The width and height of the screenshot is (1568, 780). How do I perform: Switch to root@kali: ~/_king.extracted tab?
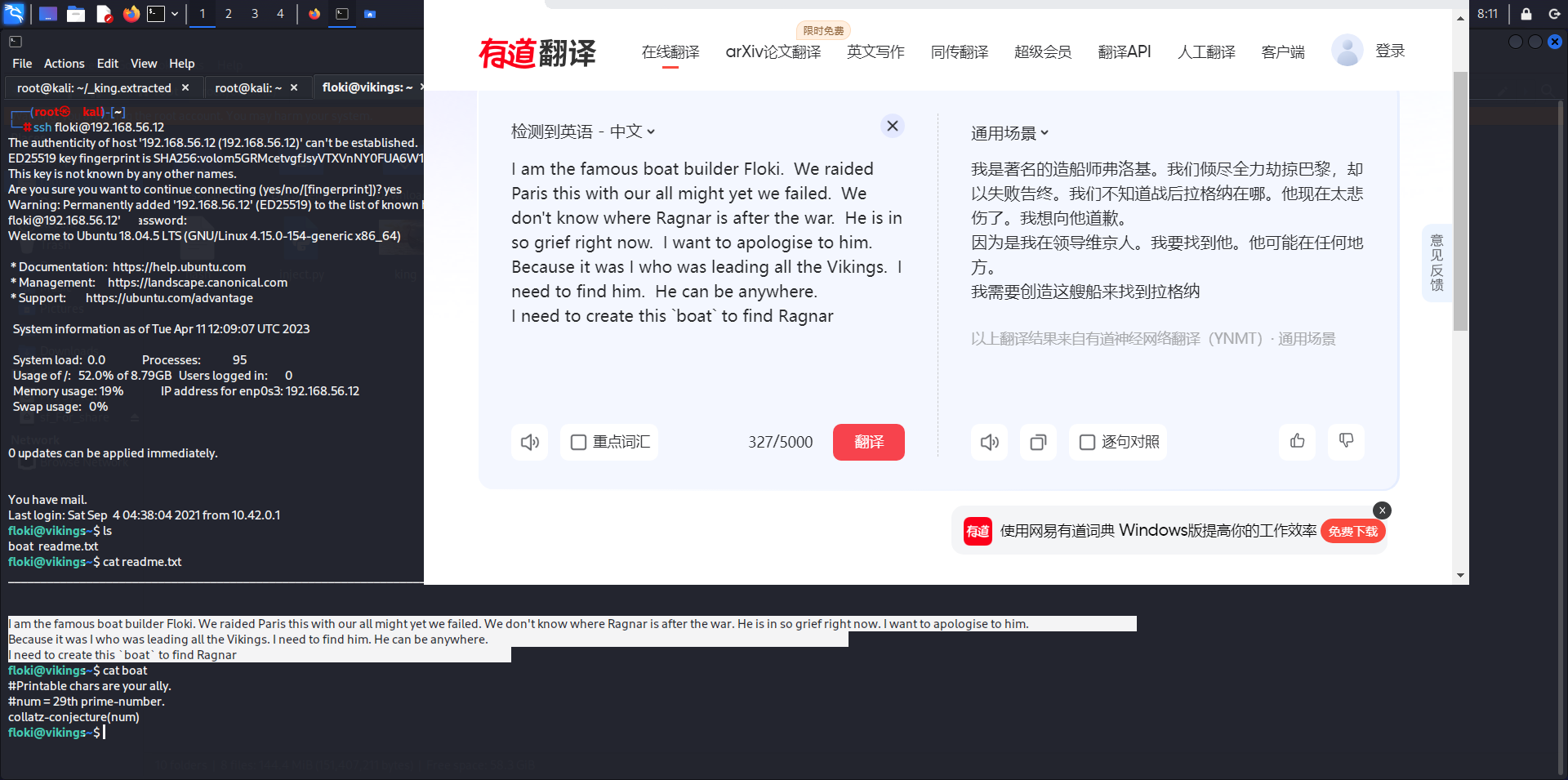click(94, 87)
